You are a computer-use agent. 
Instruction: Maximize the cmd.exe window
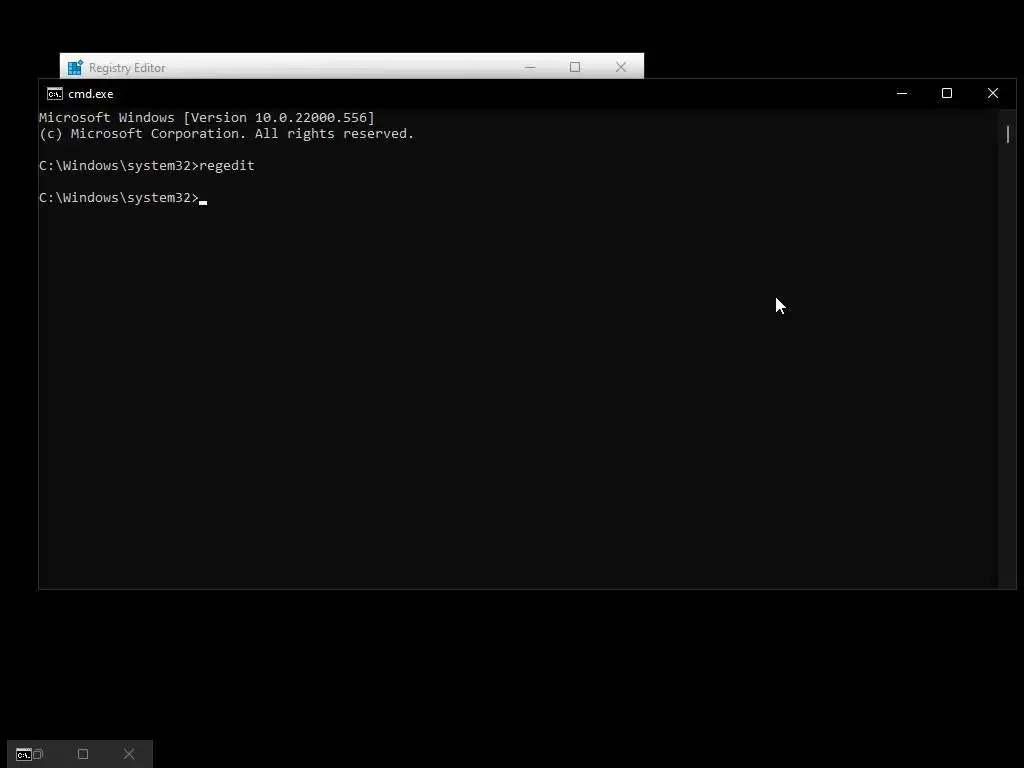947,93
